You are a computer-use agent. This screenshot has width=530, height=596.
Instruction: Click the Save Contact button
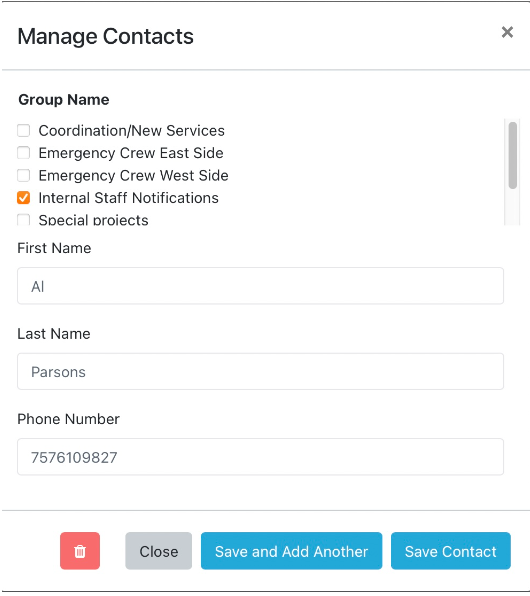451,551
